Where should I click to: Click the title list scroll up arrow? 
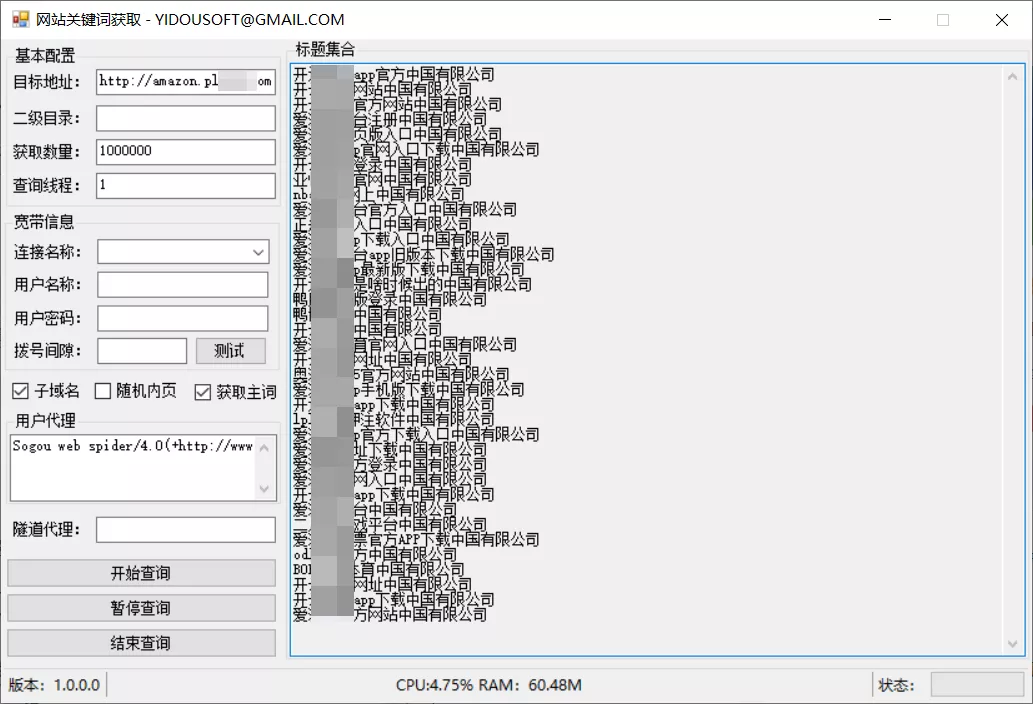[x=1013, y=76]
